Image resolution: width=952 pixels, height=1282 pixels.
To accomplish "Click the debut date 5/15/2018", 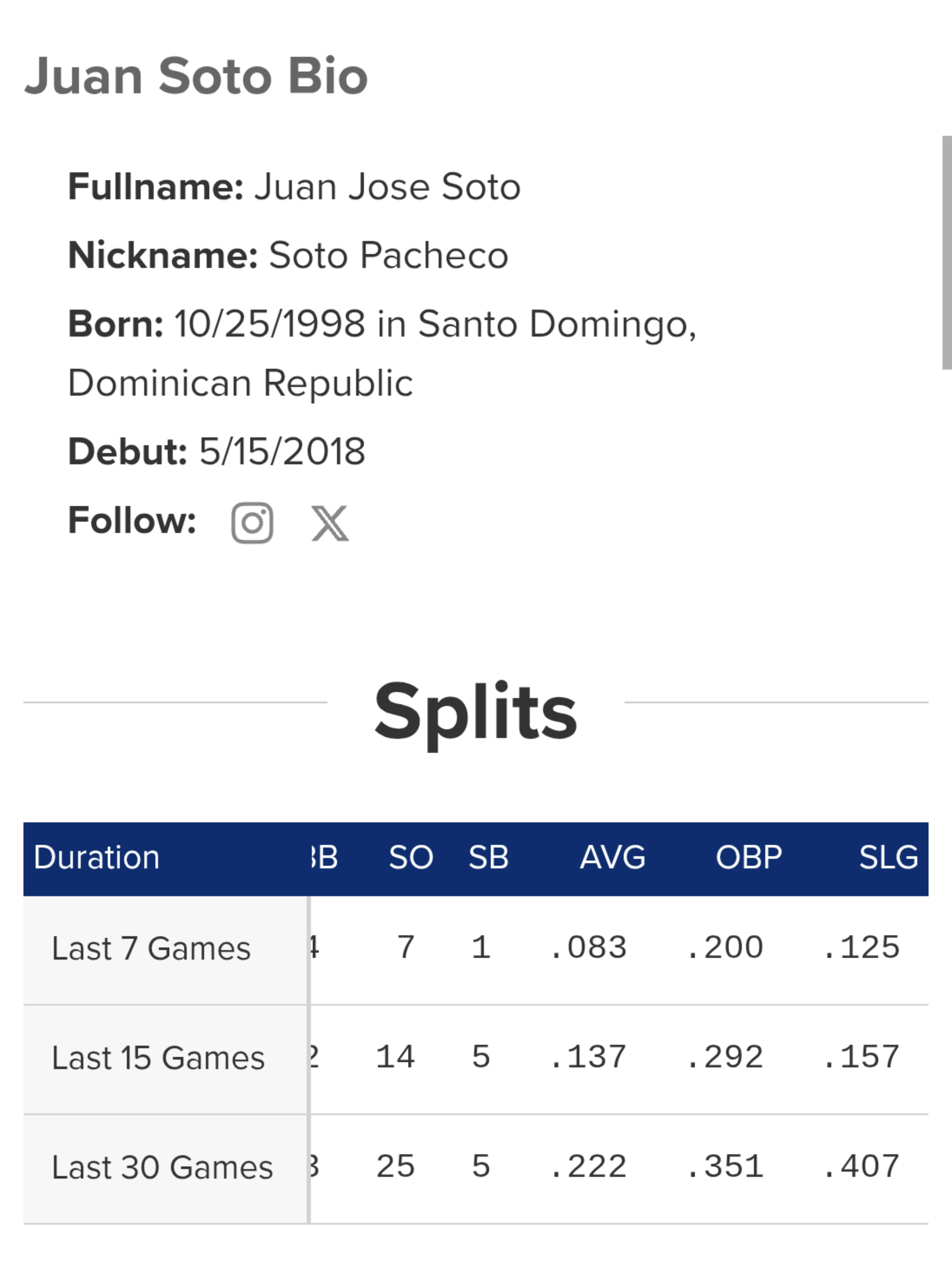I will click(x=283, y=451).
